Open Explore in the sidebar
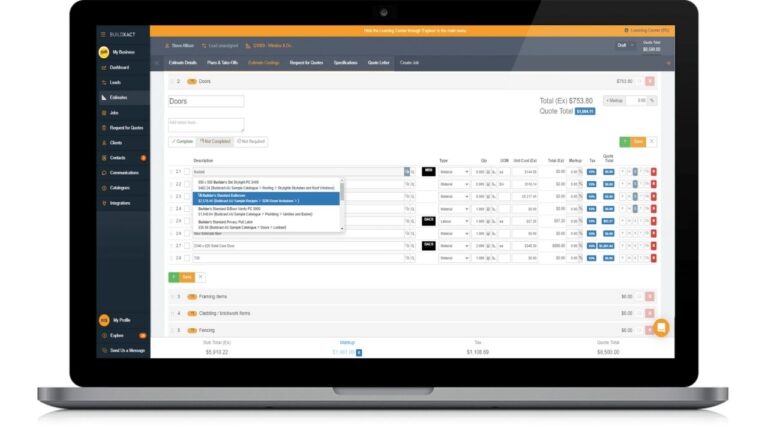 coord(117,336)
